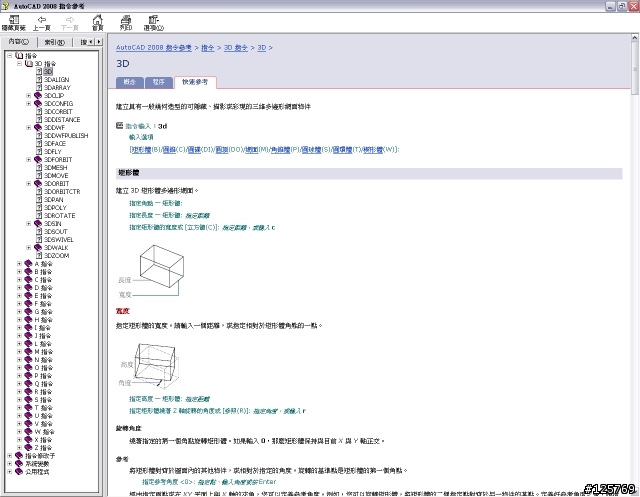Expand the 3DDWF tree node
The width and height of the screenshot is (640, 497).
point(29,127)
